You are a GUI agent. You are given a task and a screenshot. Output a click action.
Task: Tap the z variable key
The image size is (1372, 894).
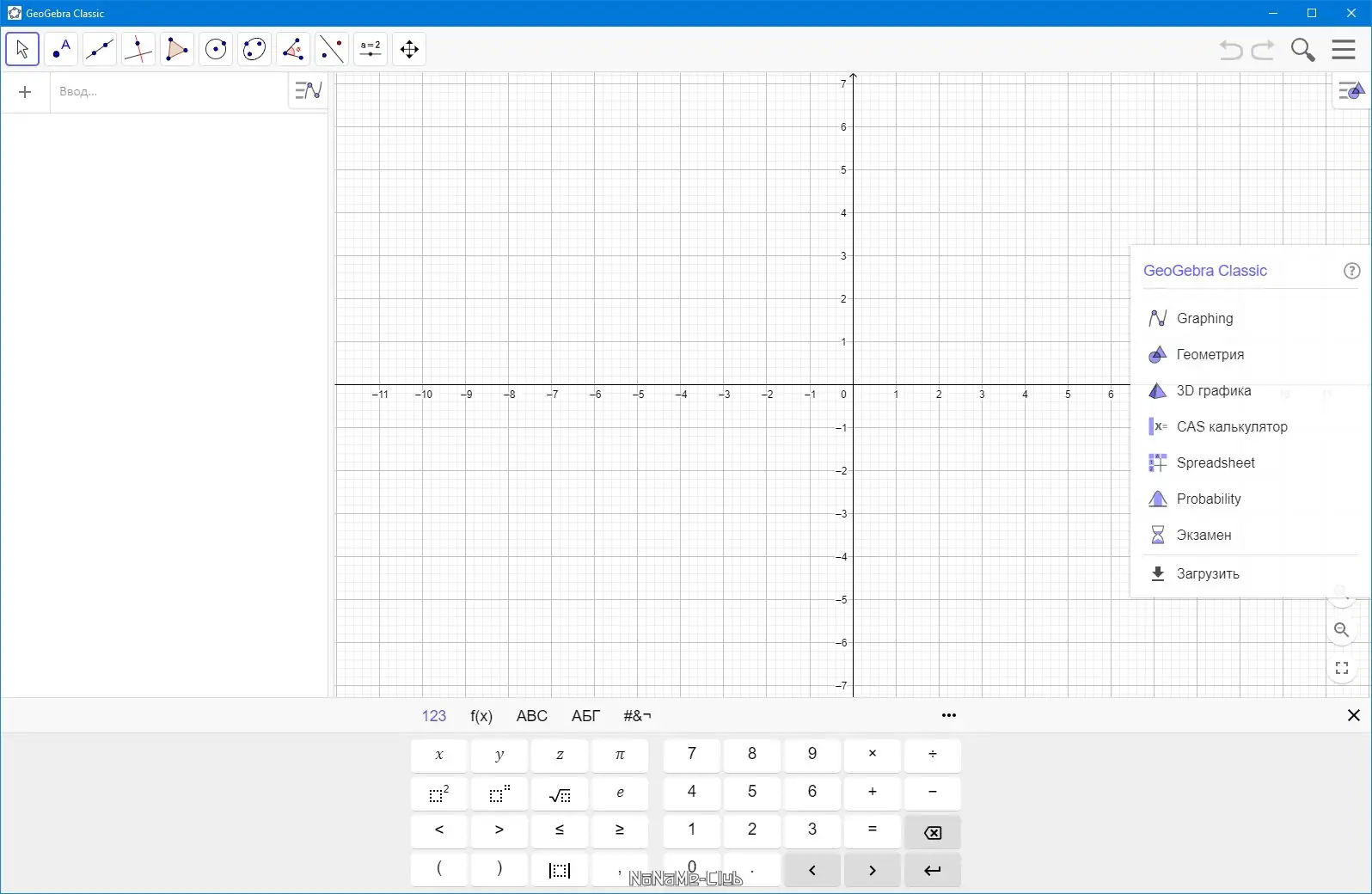pyautogui.click(x=560, y=755)
